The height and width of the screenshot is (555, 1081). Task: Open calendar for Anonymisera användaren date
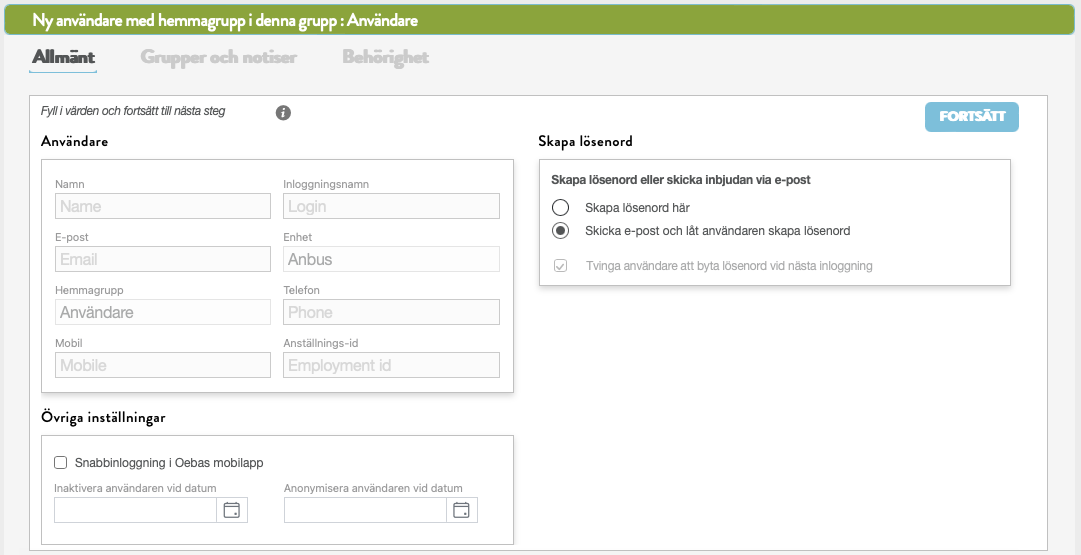tap(461, 510)
